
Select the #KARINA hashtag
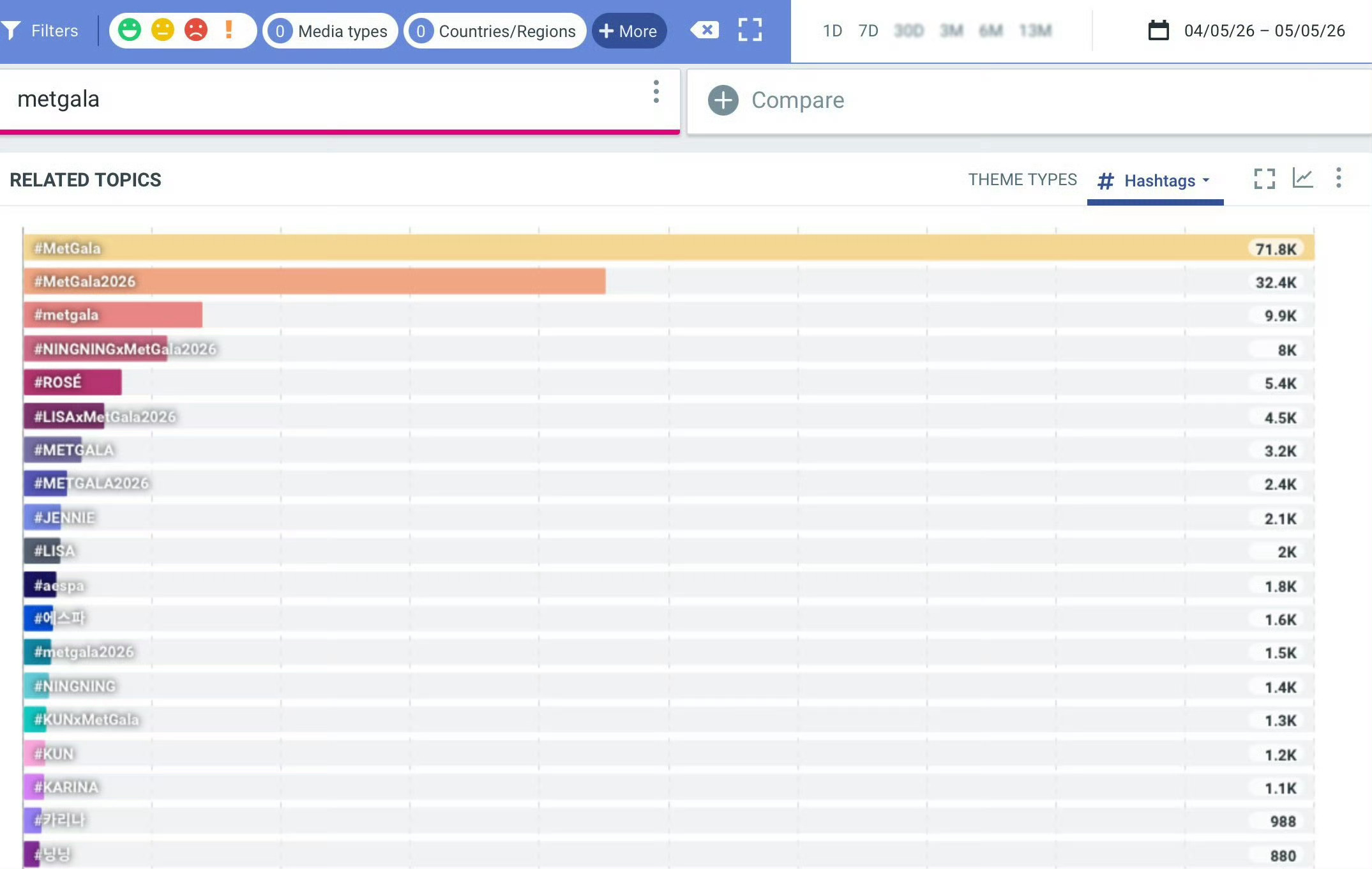[x=66, y=787]
